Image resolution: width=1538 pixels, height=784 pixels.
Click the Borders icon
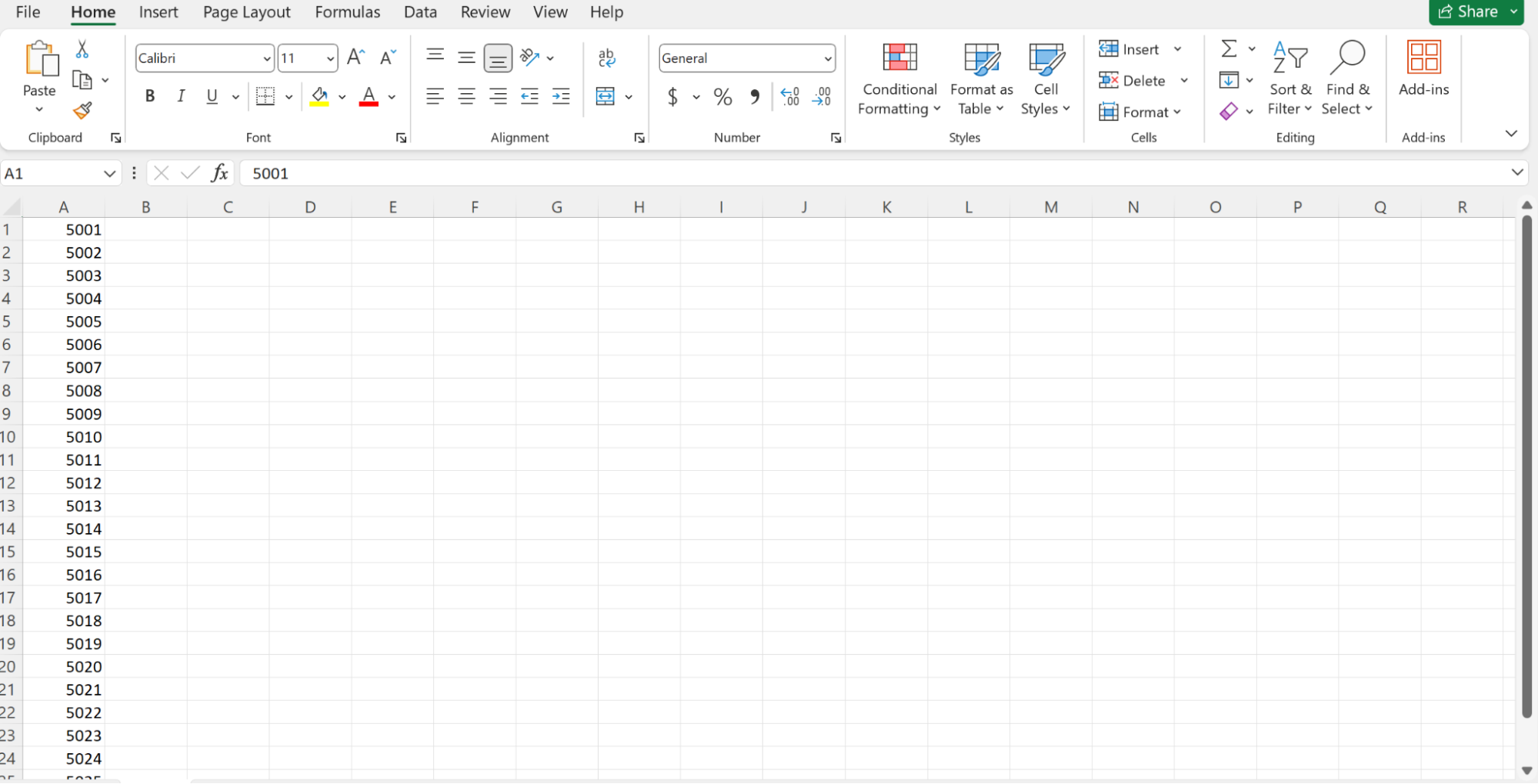(x=265, y=96)
